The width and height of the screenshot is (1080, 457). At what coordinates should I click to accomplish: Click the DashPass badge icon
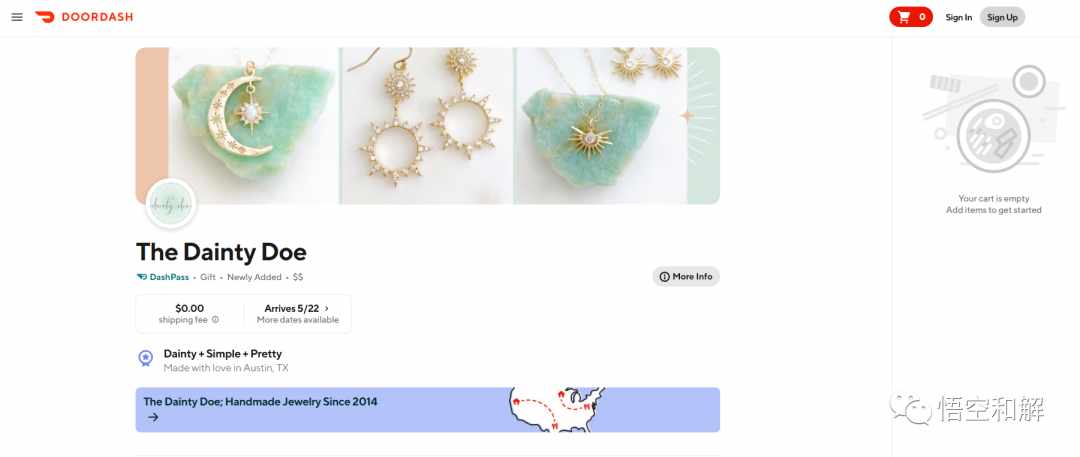click(x=142, y=277)
